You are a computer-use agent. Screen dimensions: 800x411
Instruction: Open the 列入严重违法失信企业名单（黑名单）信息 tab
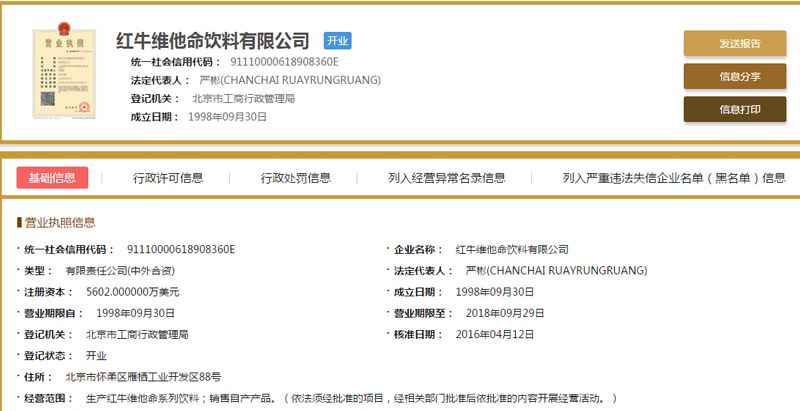[x=674, y=177]
